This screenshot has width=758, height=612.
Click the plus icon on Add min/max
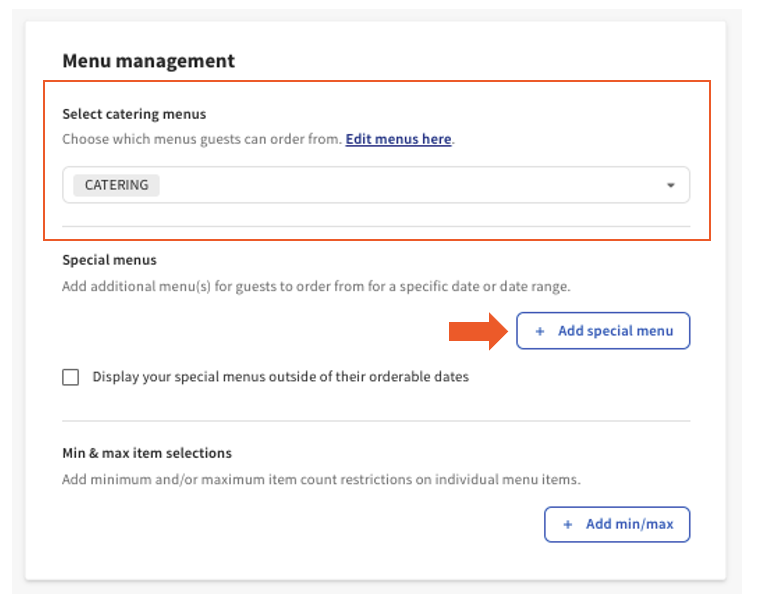(568, 524)
